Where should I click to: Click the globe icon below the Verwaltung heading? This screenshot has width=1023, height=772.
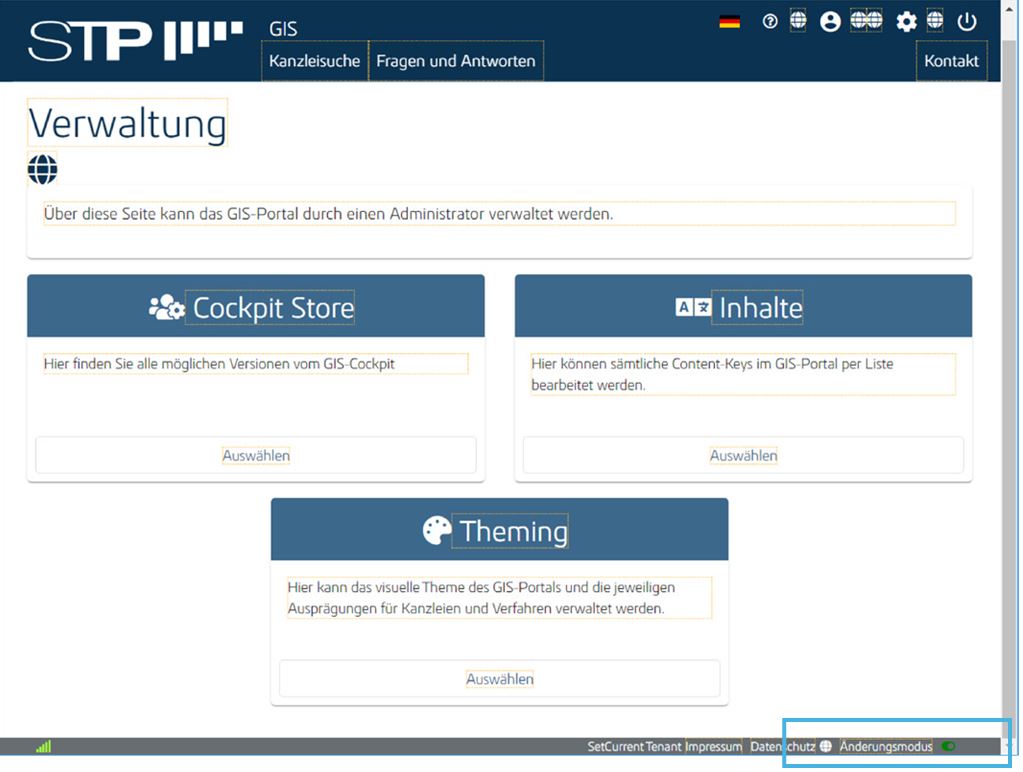pos(42,168)
